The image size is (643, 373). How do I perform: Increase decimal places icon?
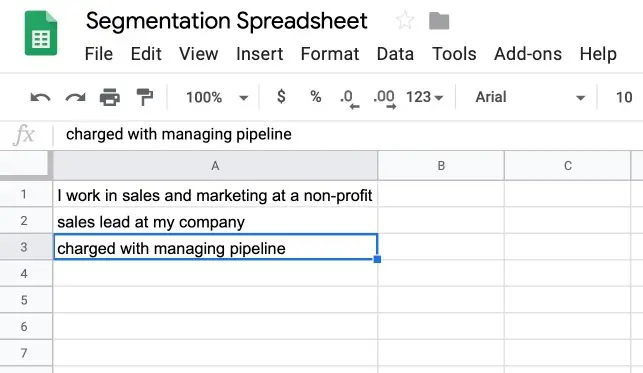coord(384,98)
